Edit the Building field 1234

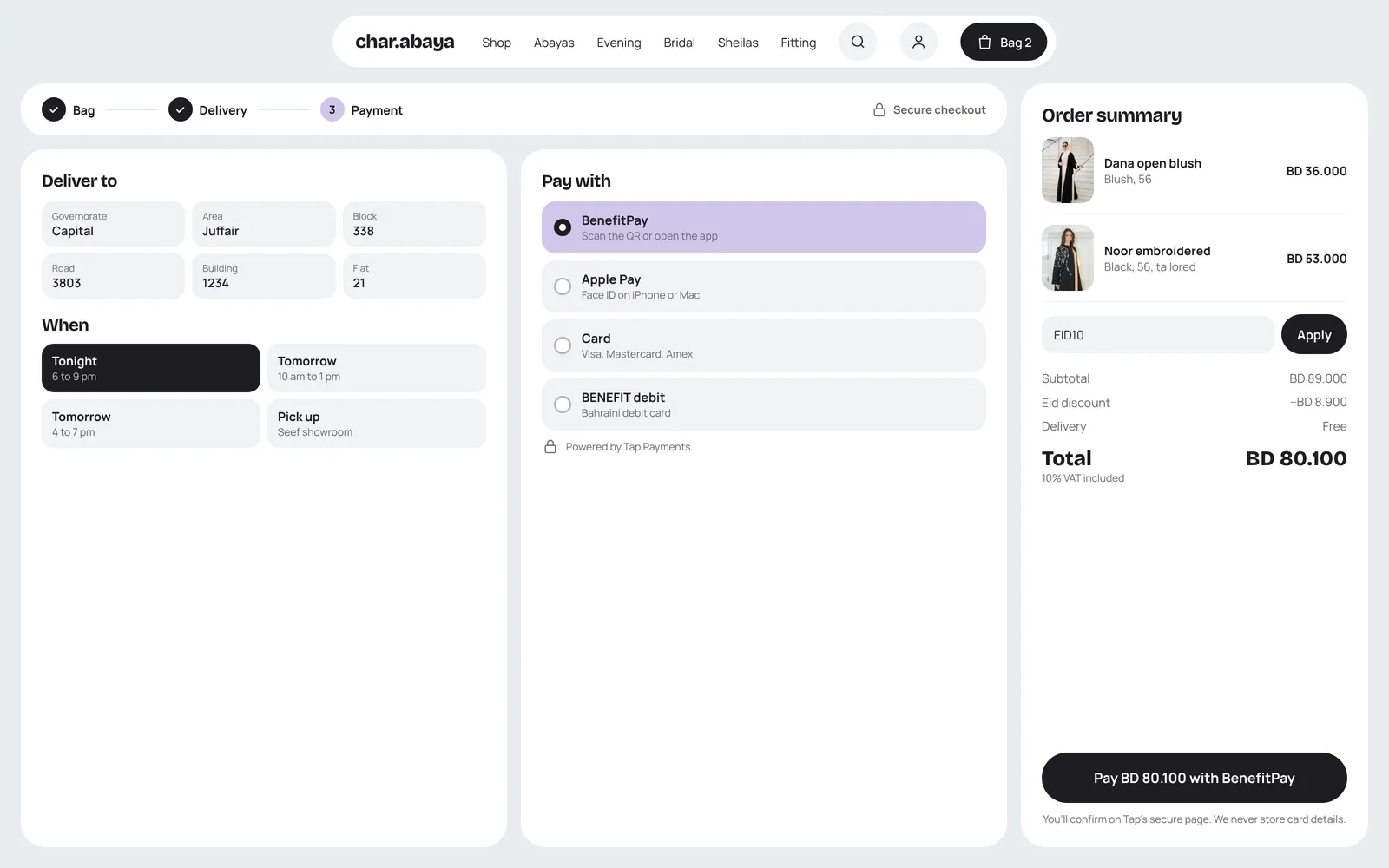[264, 276]
